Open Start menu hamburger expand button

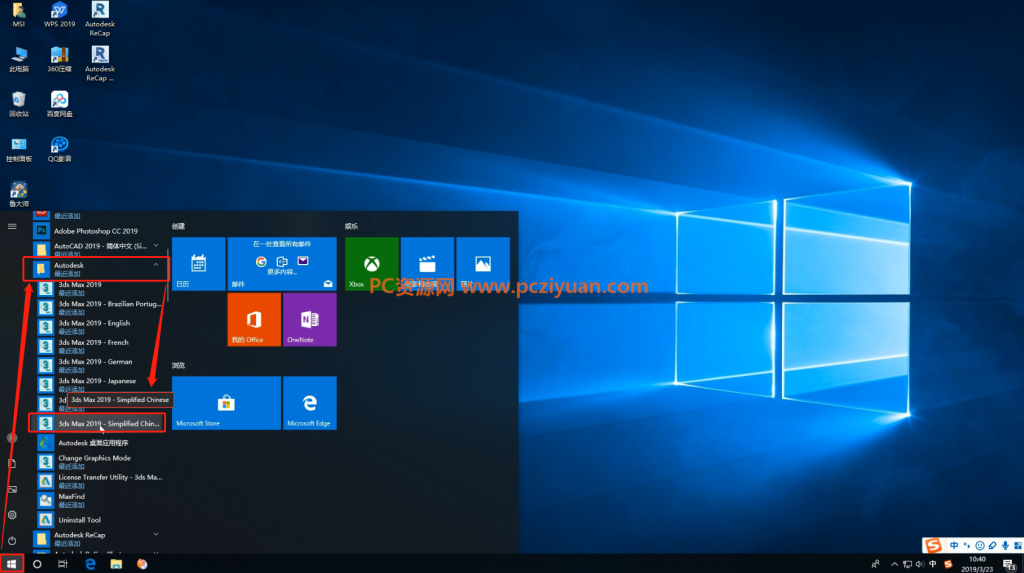(x=12, y=226)
